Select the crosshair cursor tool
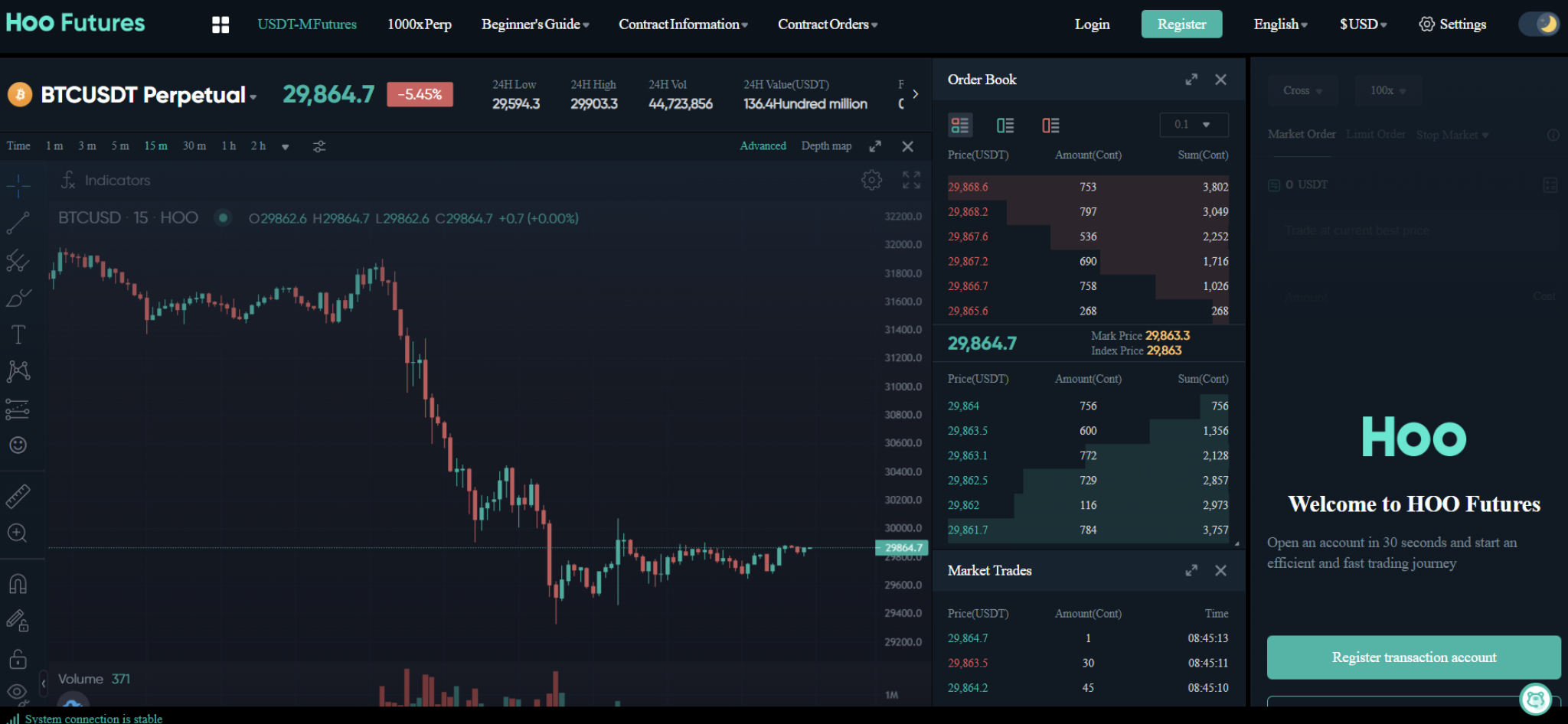Screen dimensions: 1568x724 click(x=17, y=184)
